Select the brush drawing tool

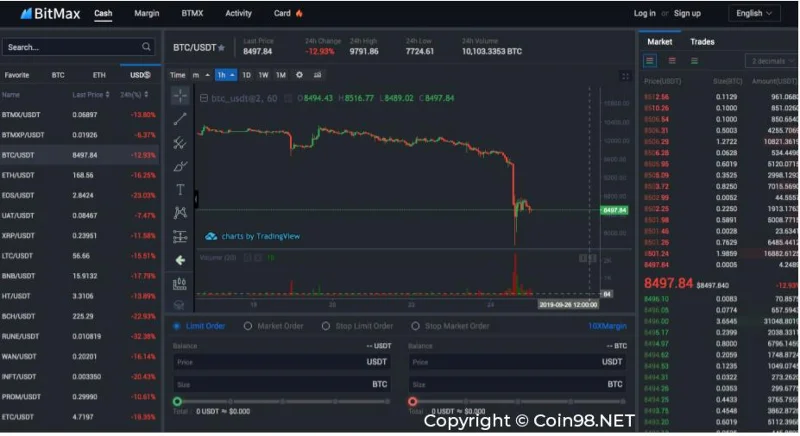coord(180,166)
